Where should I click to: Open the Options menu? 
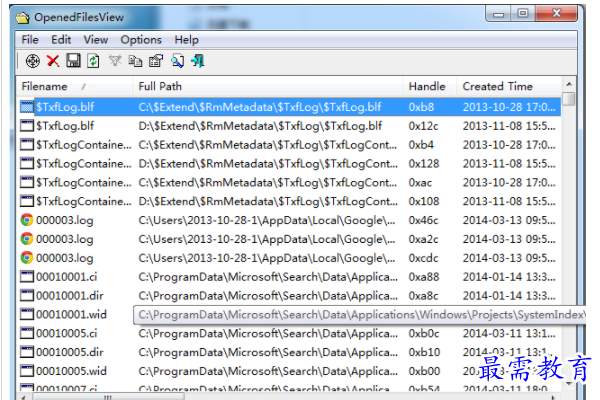pos(141,40)
